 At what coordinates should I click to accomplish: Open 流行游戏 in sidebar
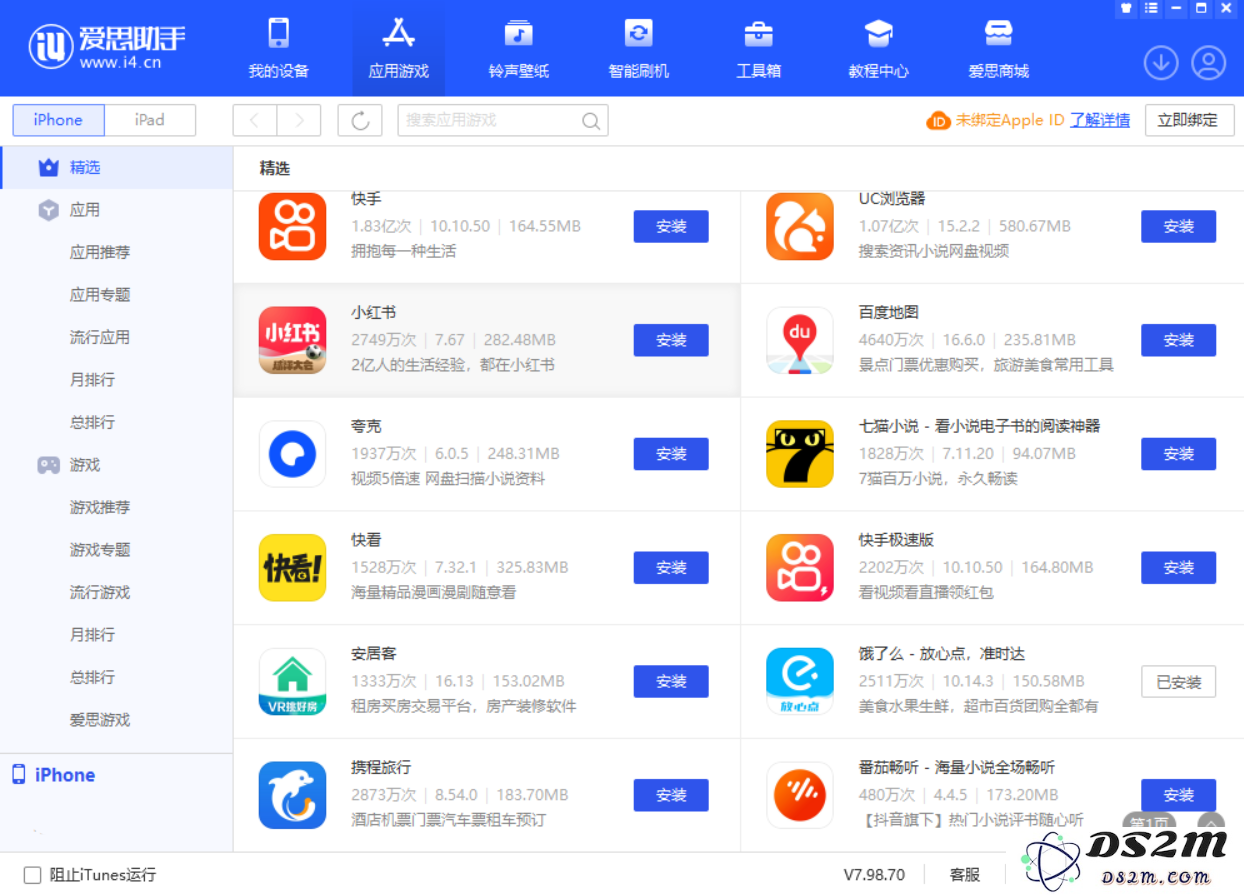[100, 592]
